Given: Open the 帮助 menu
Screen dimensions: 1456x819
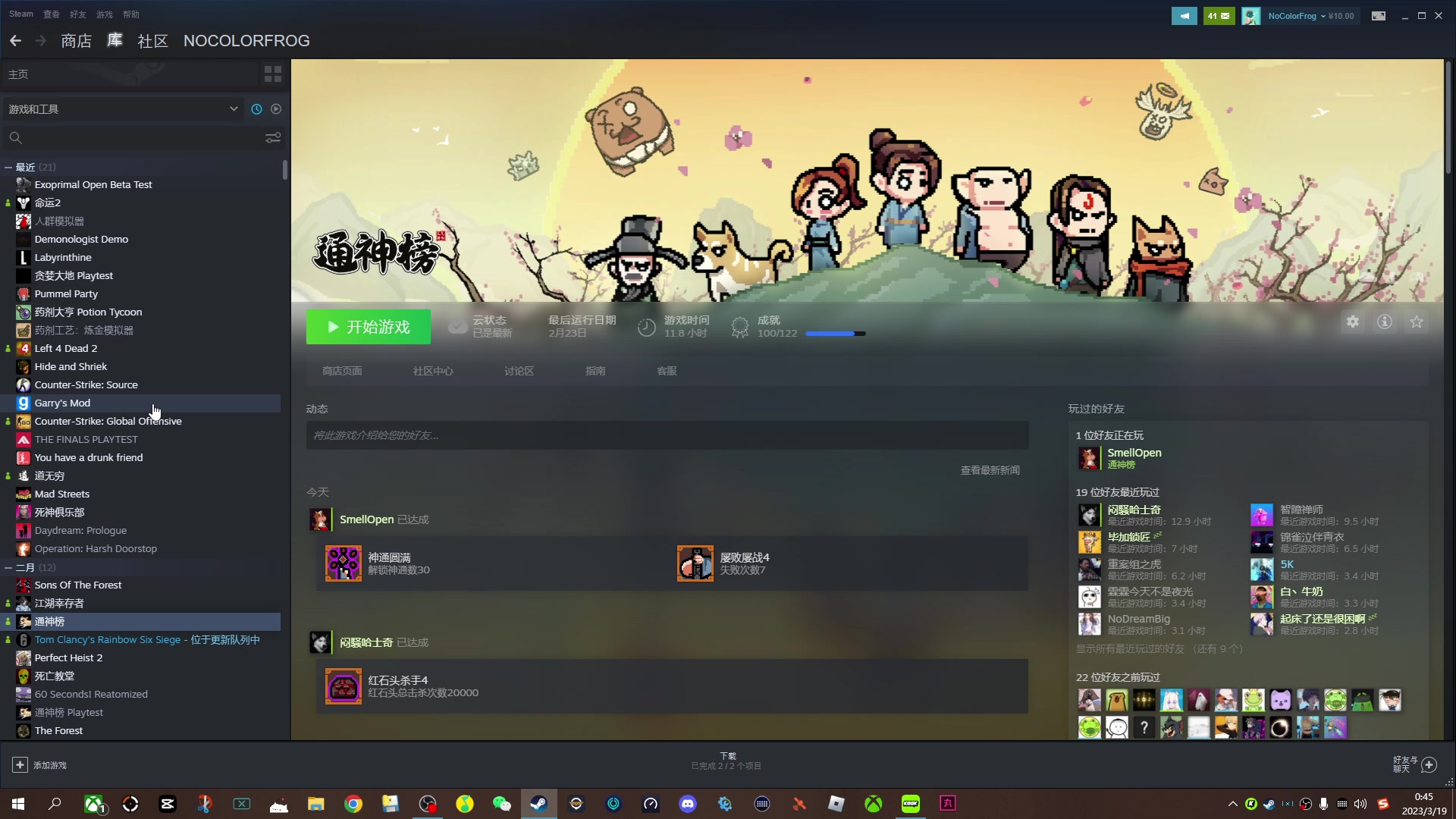Looking at the screenshot, I should click(x=131, y=14).
